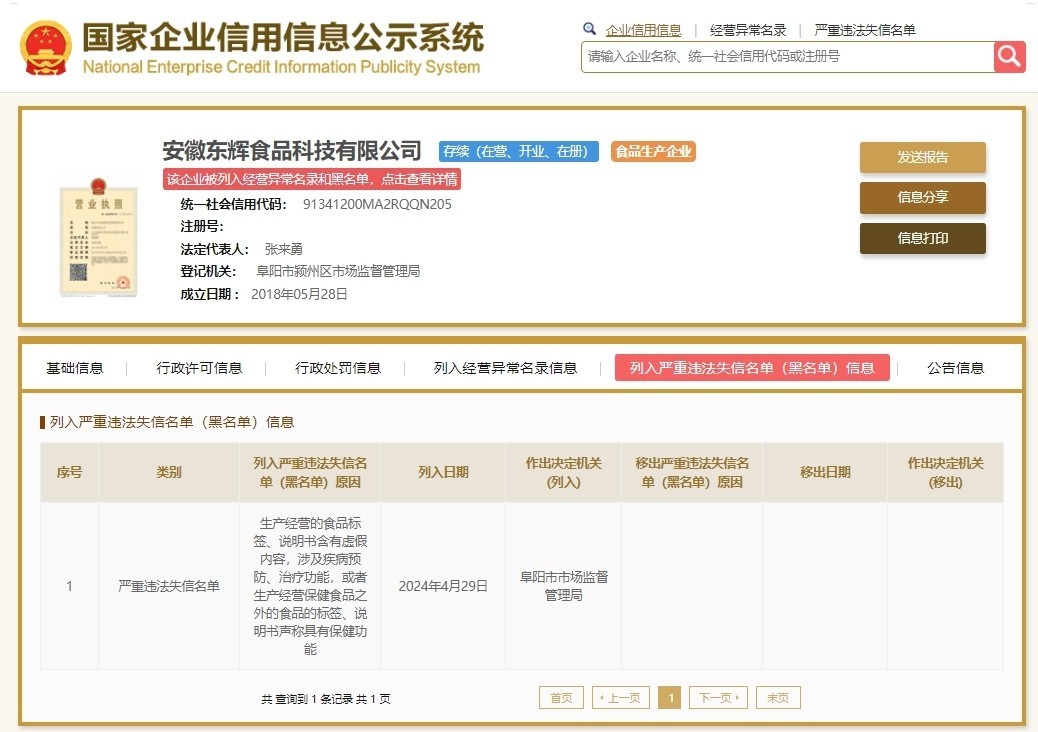Click the red 经营异常名录和黑名单 warning banner

coord(312,179)
